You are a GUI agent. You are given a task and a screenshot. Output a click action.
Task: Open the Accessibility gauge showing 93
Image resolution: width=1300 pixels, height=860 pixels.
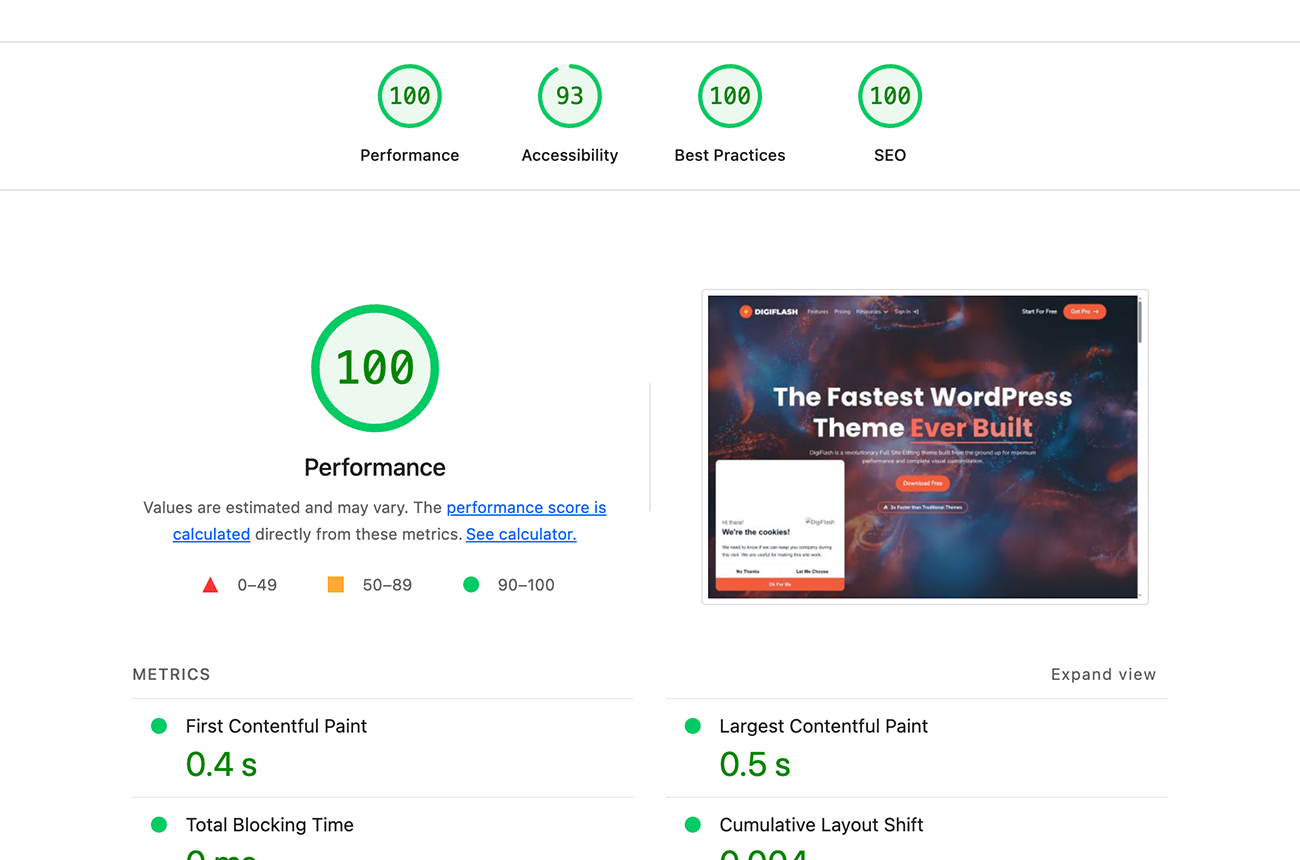pos(569,97)
